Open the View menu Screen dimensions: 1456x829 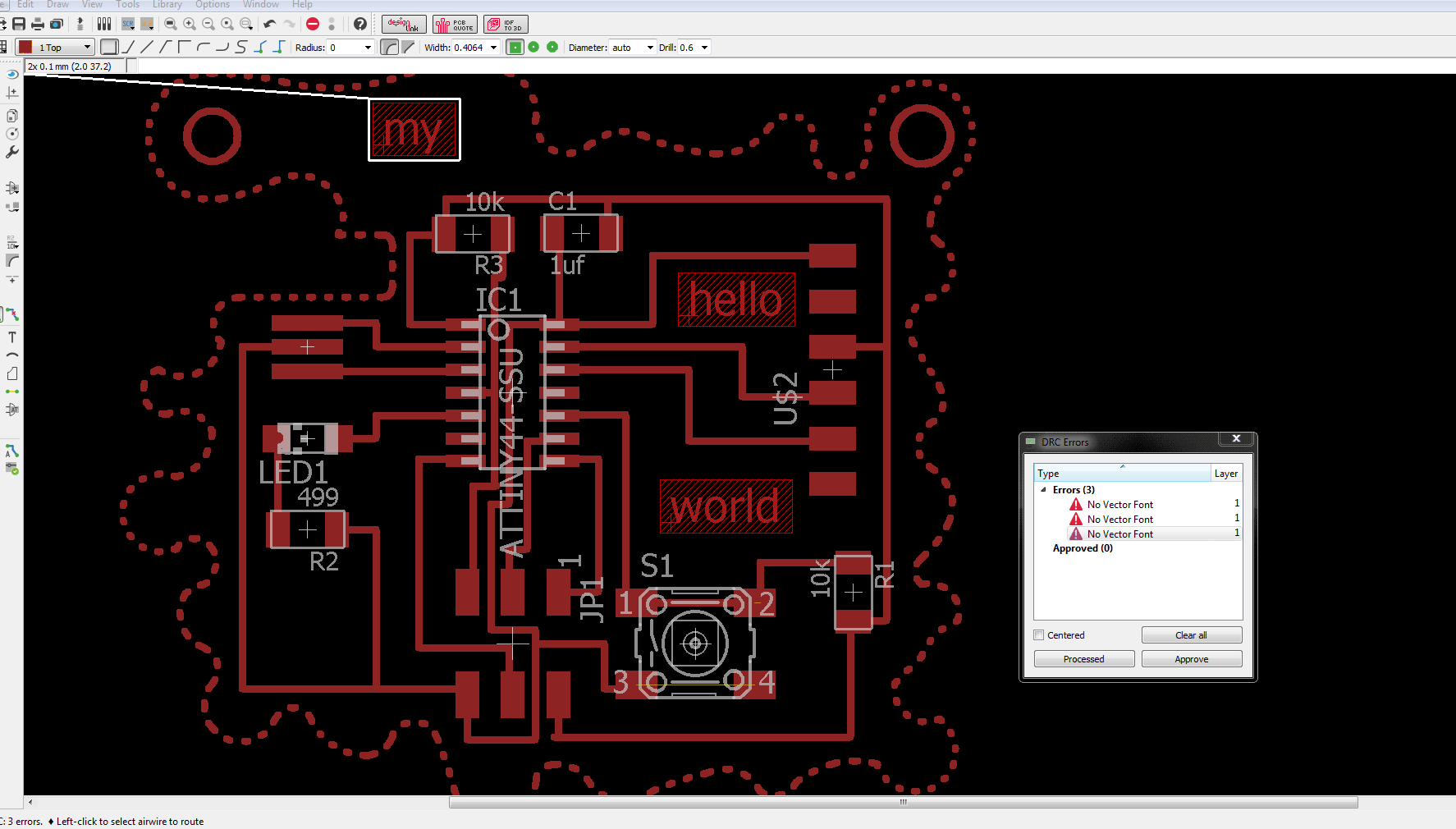(92, 5)
